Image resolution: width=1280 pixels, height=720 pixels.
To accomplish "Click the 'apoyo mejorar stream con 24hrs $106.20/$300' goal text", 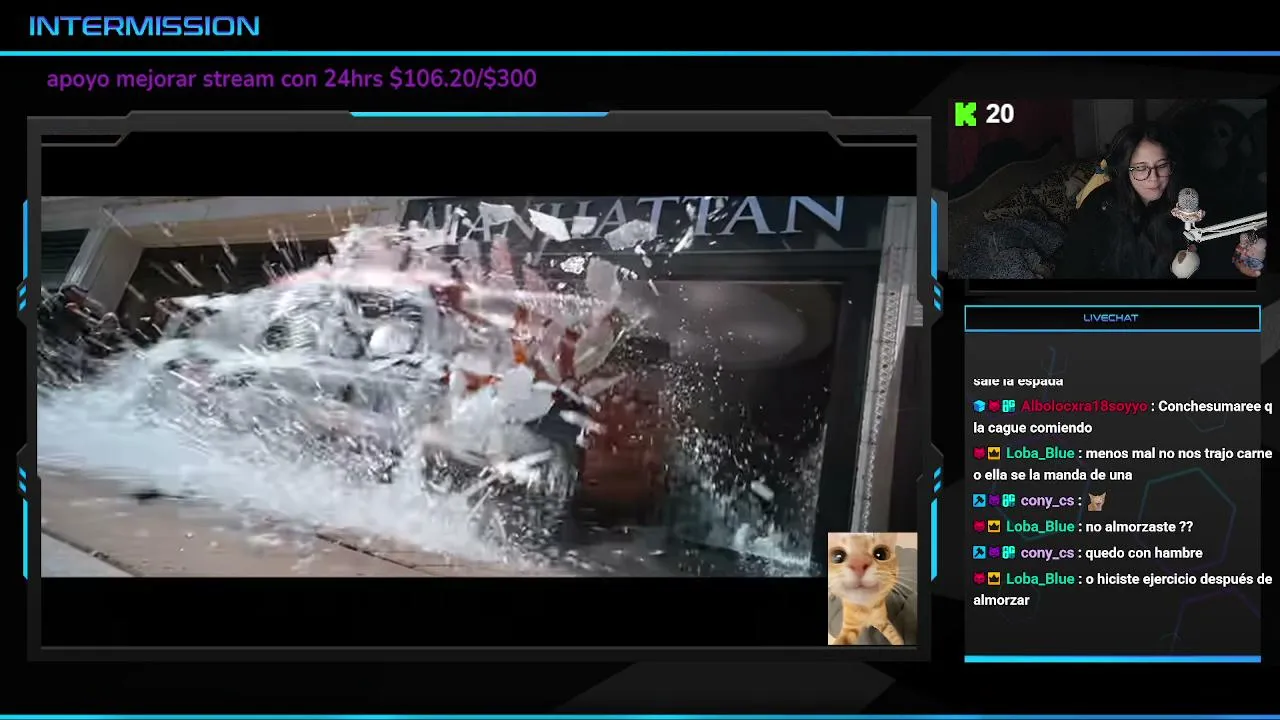I will tap(292, 78).
